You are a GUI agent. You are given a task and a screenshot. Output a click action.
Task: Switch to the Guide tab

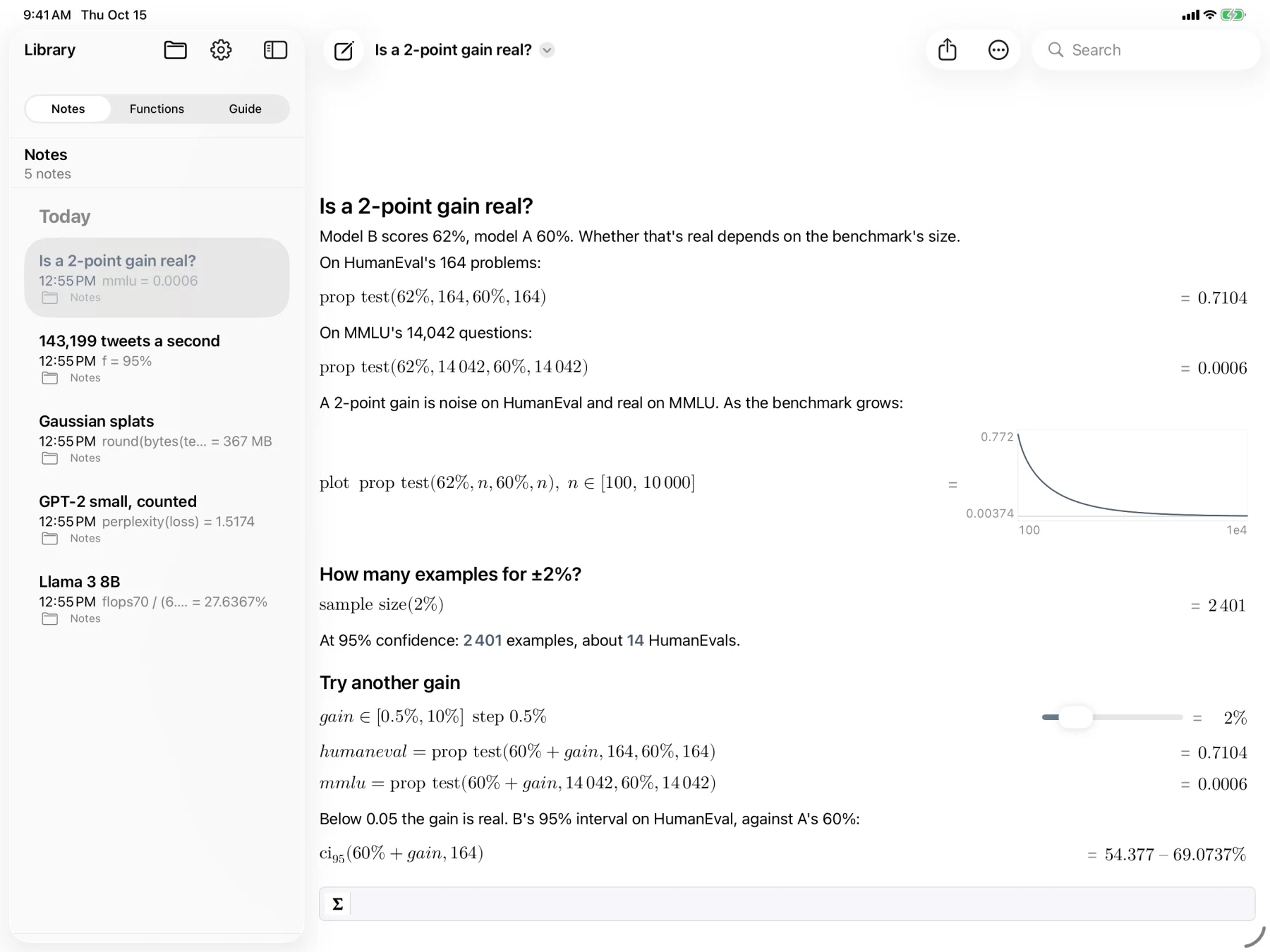[245, 109]
